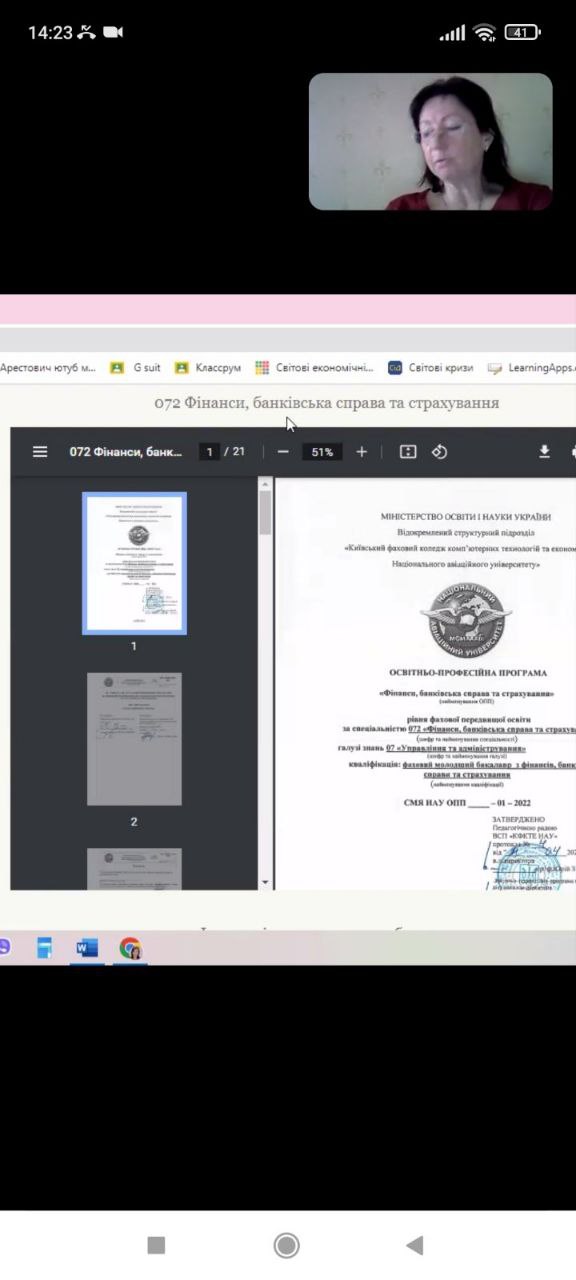Zoom out with the minus icon
Viewport: 576px width, 1280px height.
point(283,452)
